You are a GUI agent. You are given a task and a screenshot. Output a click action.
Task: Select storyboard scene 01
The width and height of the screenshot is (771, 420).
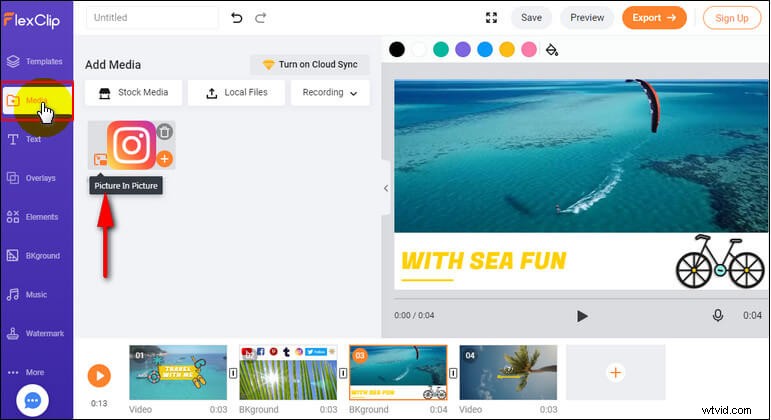point(178,372)
